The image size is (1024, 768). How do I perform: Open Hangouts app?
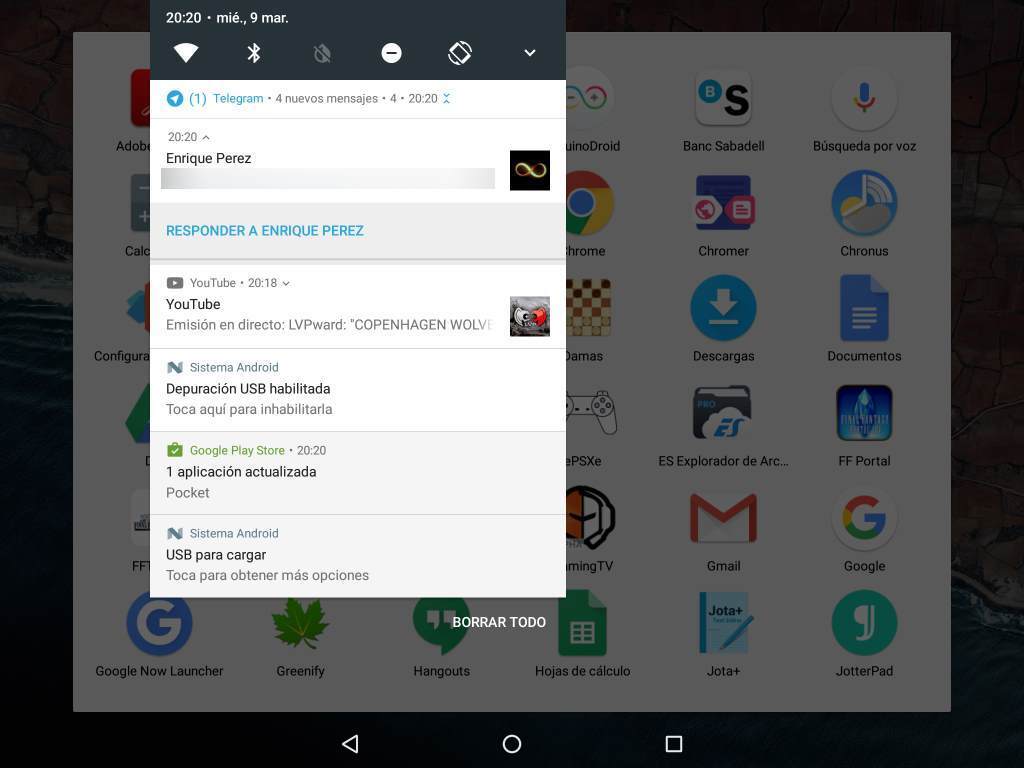[x=441, y=635]
